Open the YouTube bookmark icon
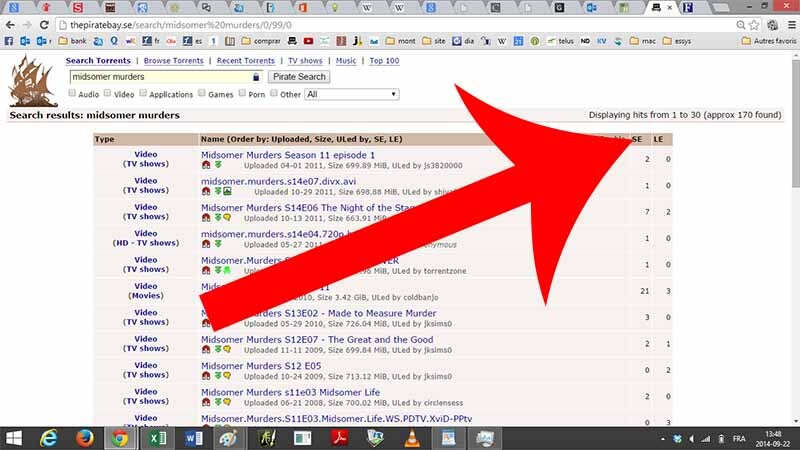 click(308, 41)
